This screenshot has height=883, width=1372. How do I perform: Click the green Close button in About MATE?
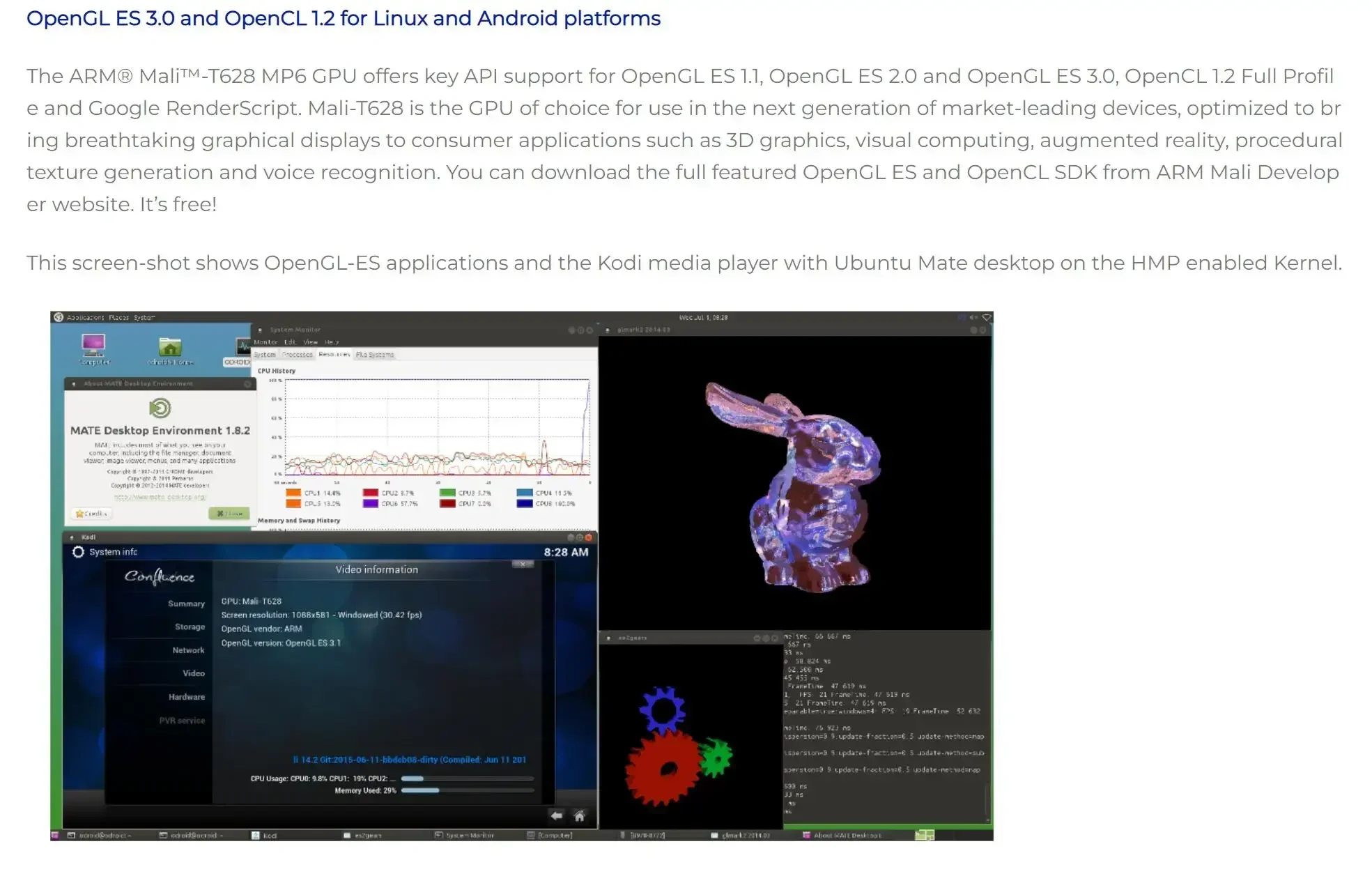click(229, 514)
